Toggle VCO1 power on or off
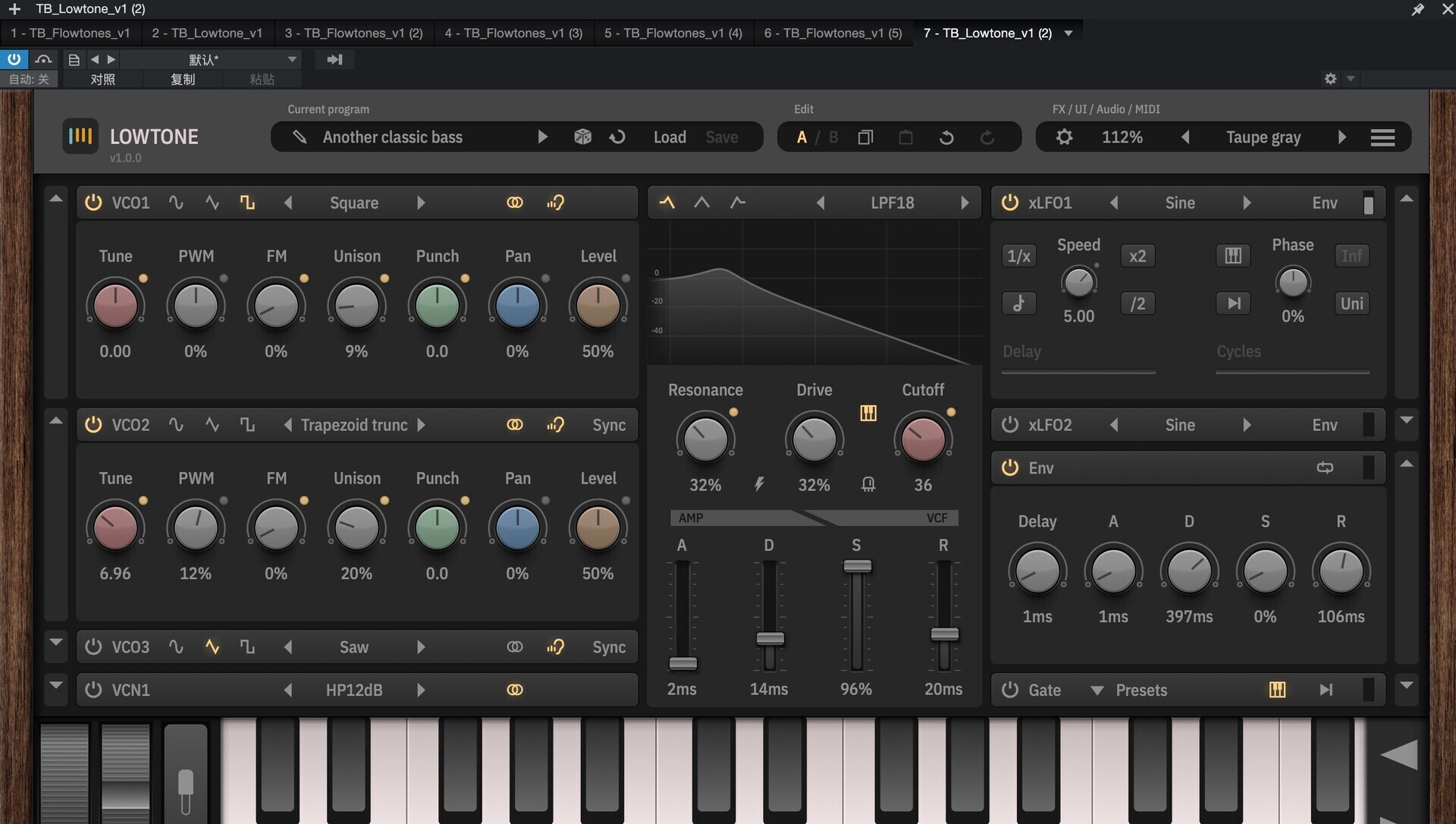The width and height of the screenshot is (1456, 824). (93, 203)
